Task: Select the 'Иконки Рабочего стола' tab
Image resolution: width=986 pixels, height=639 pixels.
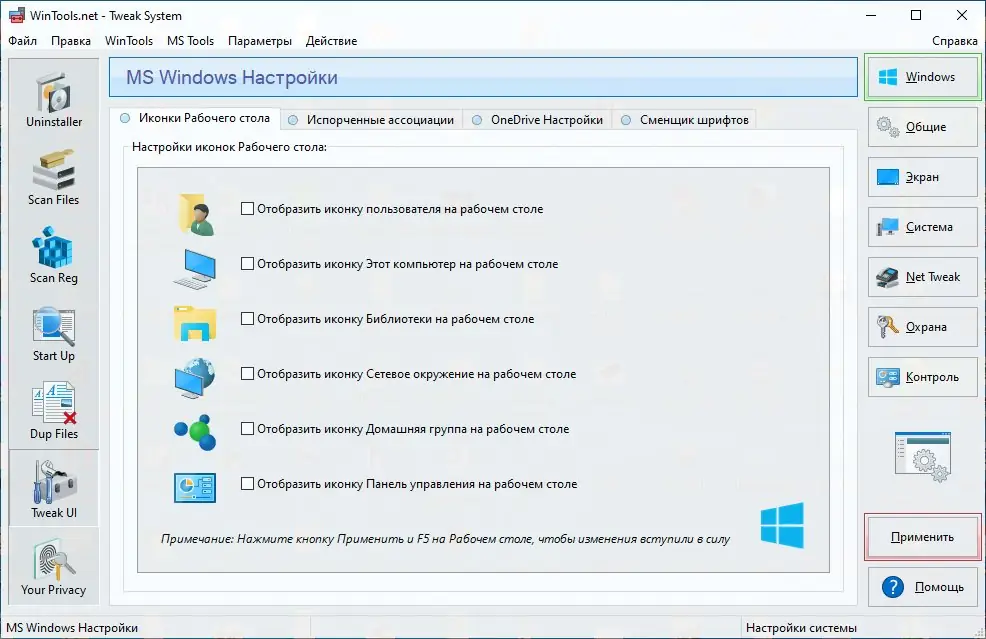Action: point(195,118)
